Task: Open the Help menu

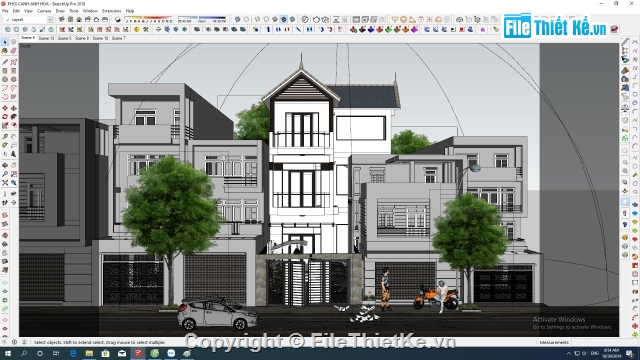Action: tap(130, 11)
